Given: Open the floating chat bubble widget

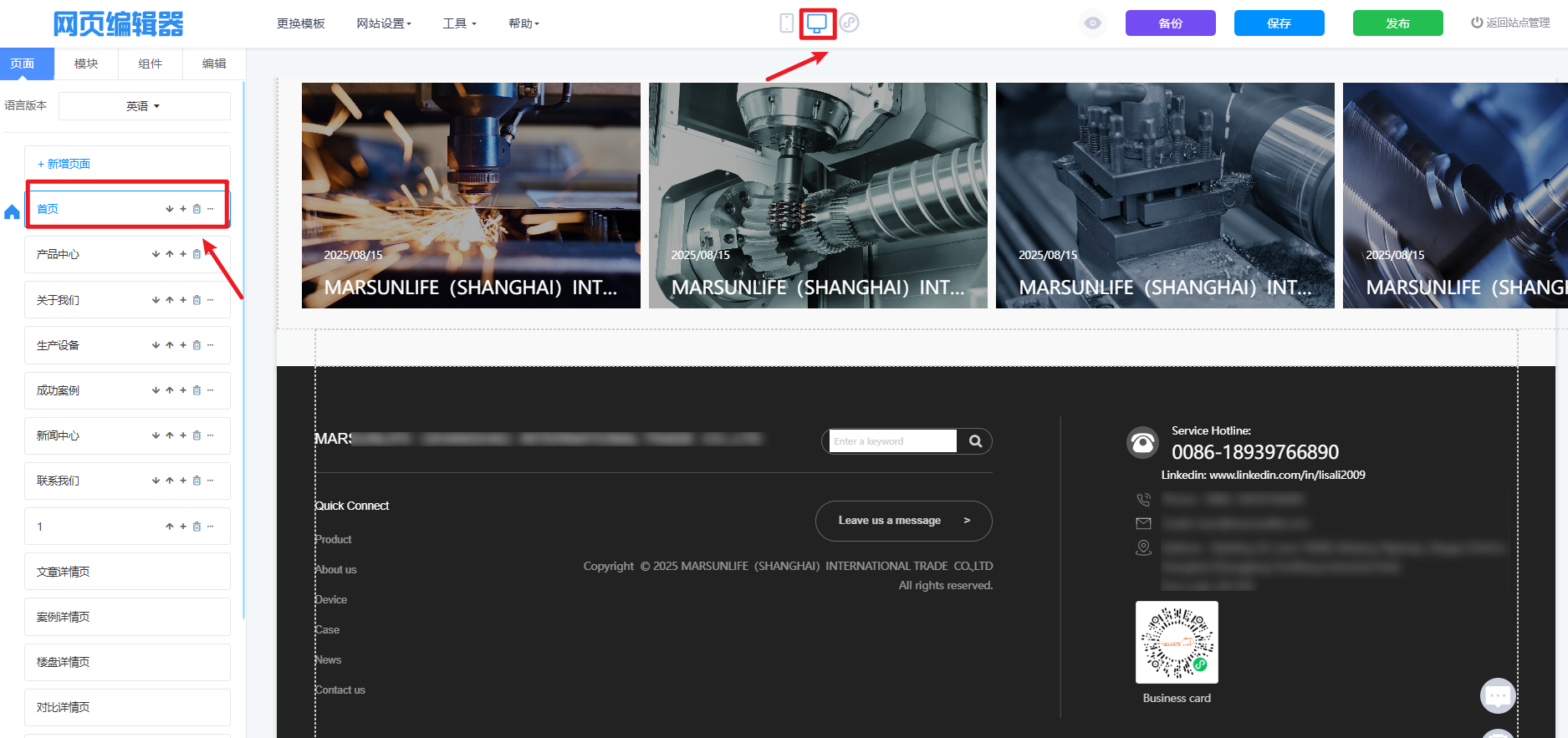Looking at the screenshot, I should point(1498,695).
